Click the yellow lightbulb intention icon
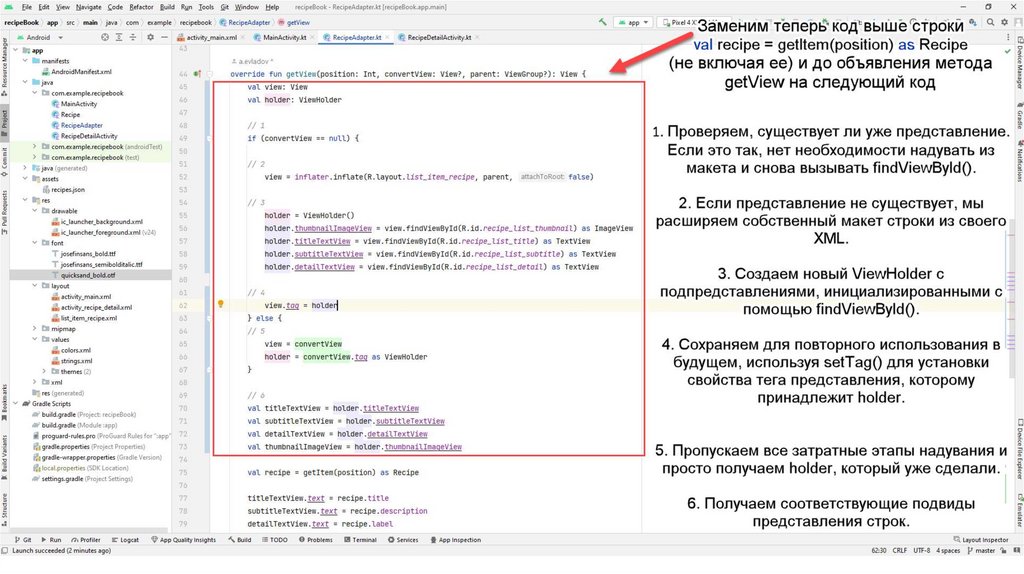 [x=221, y=304]
